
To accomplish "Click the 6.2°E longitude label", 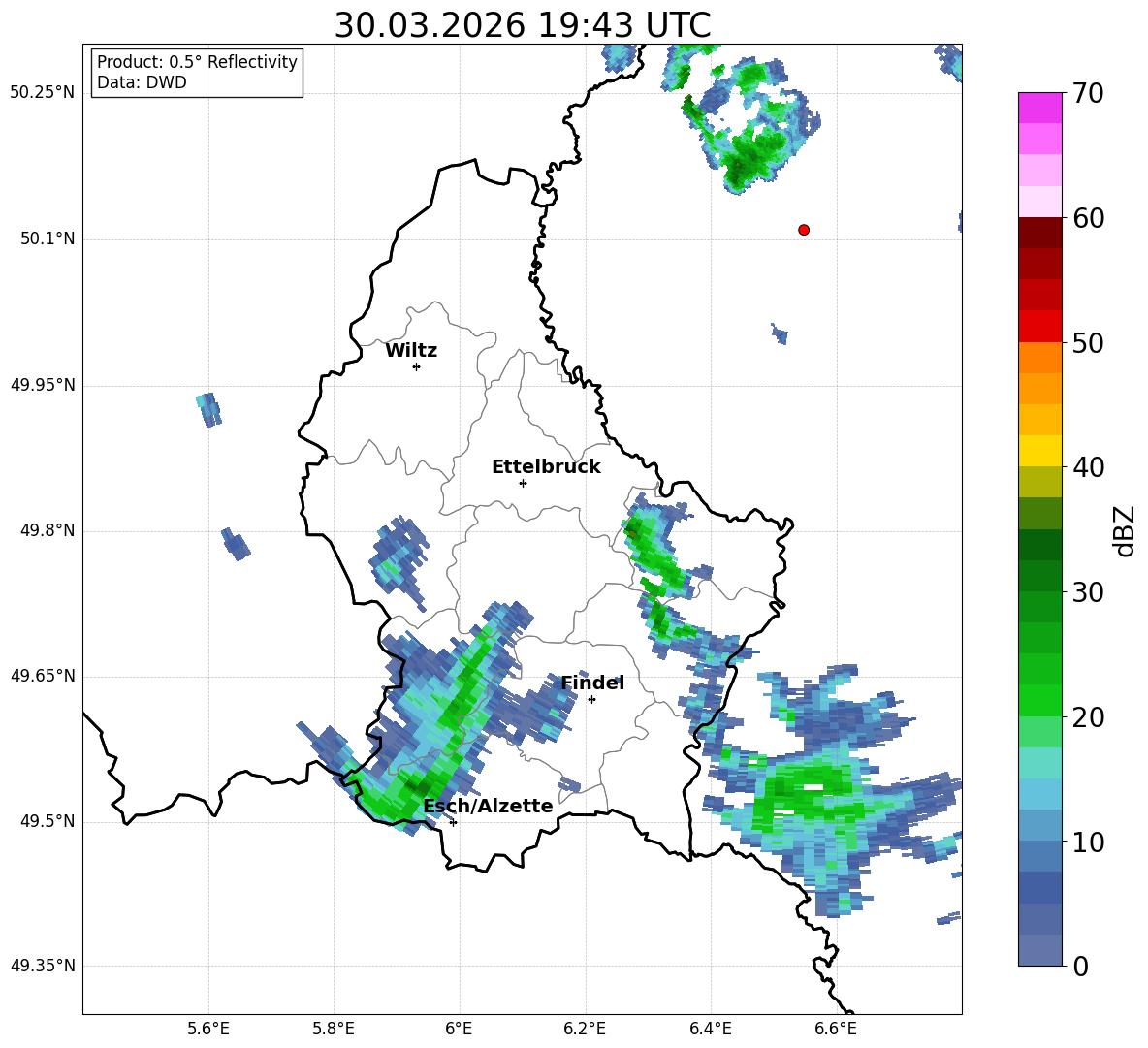I will coord(585,1029).
